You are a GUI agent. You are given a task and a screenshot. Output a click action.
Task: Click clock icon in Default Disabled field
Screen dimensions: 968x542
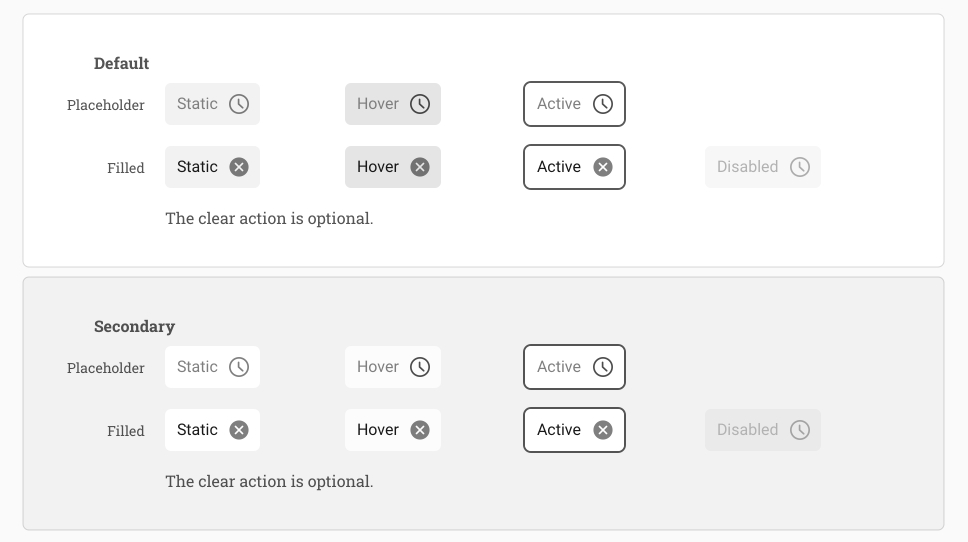(800, 167)
